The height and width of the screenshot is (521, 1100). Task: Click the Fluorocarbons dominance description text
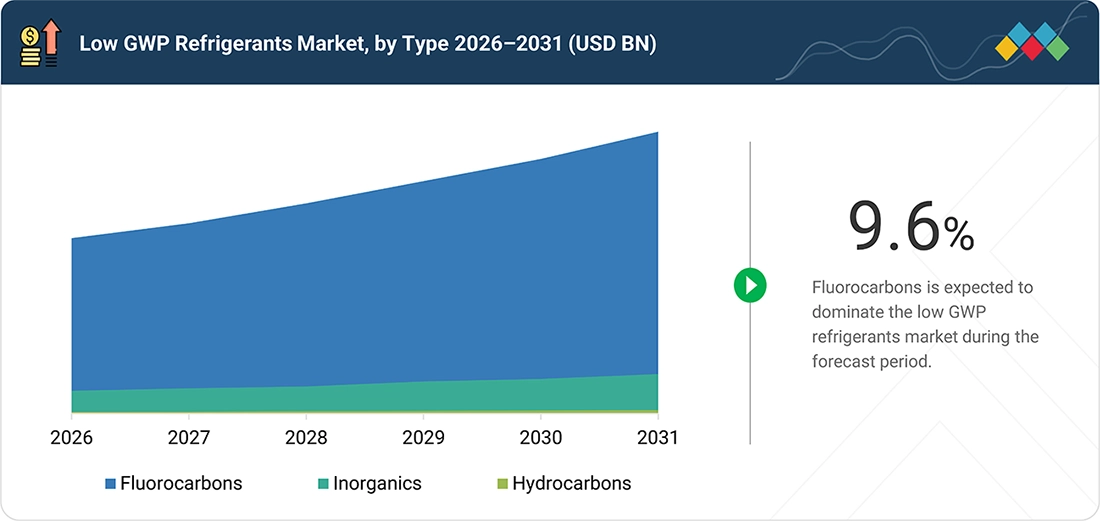coord(925,325)
